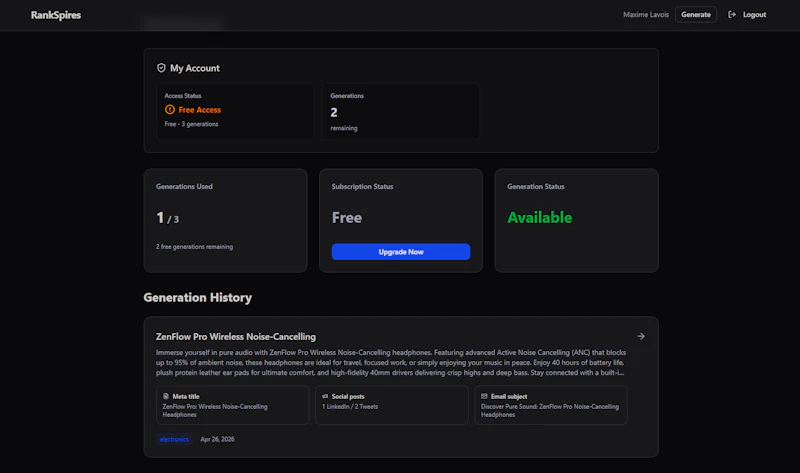Viewport: 800px width, 473px height.
Task: Click '2 free generations remaining' text
Action: coord(194,246)
